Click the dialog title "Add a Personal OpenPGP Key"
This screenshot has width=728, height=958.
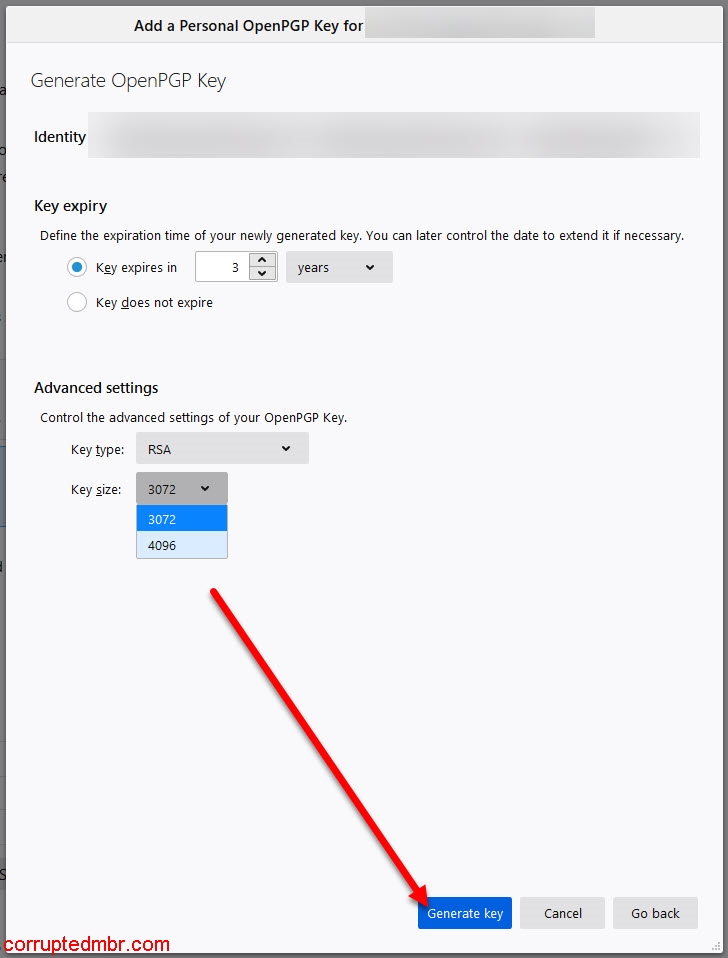pyautogui.click(x=248, y=26)
